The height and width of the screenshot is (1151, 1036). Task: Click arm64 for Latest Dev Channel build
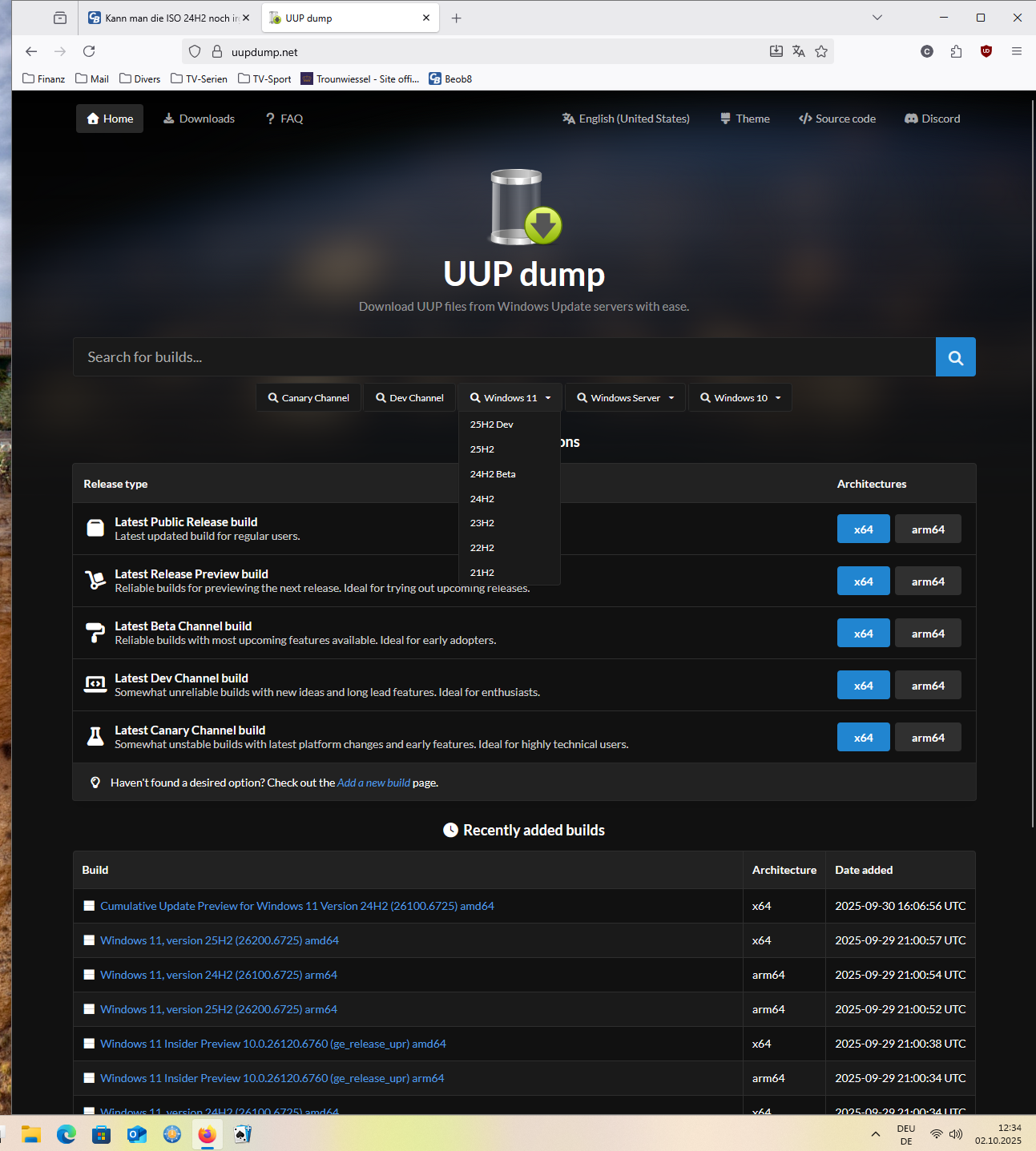[928, 686]
